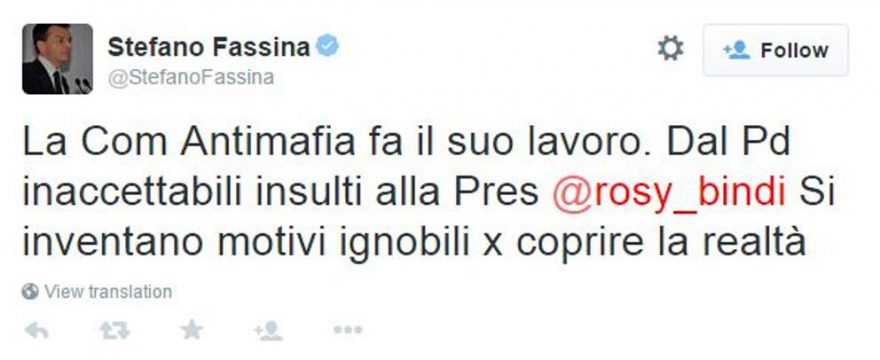Screen dimensions: 880x360
Task: Follow Stefano Fassina
Action: coord(776,50)
